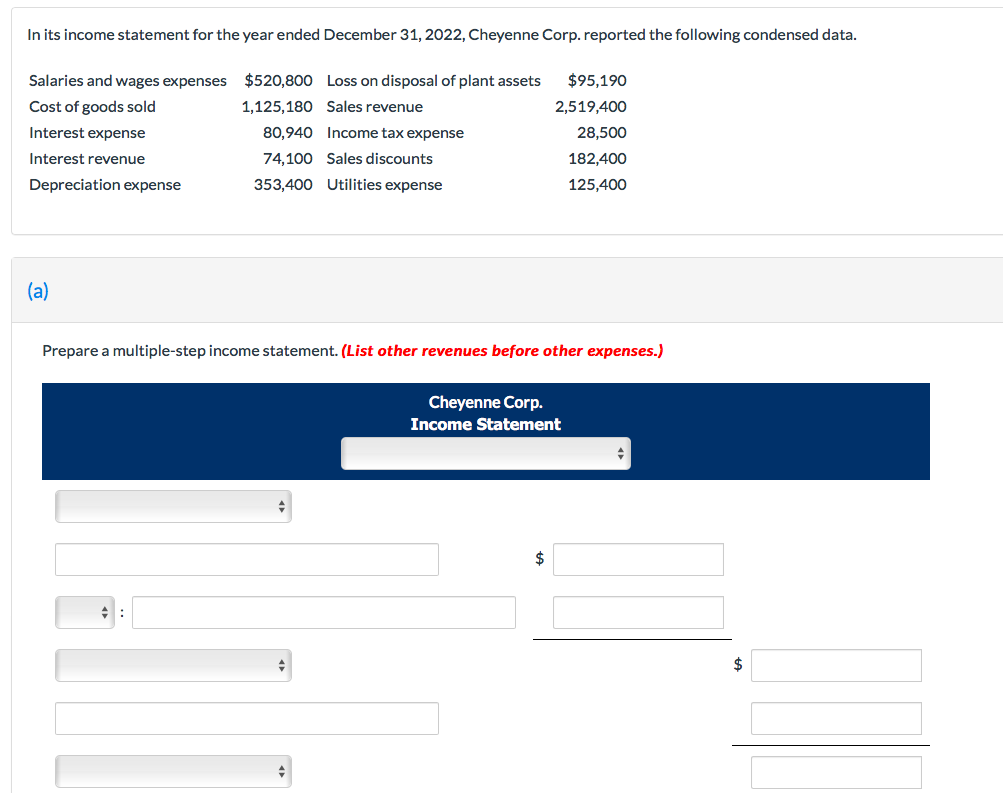Screen dimensions: 1003x793
Task: Click the amount field with the second dollar sign
Action: pos(836,666)
